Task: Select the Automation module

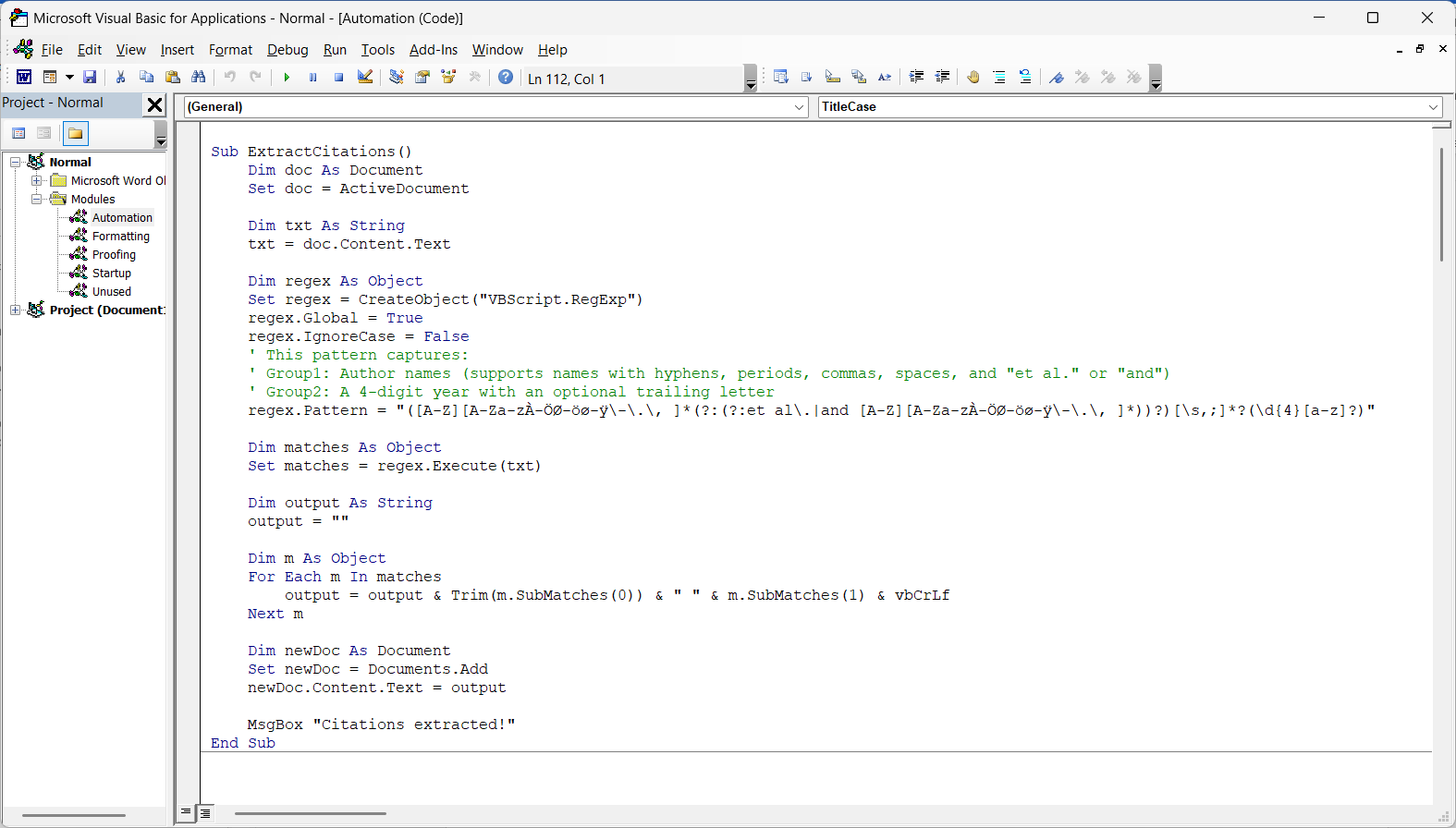Action: [122, 217]
